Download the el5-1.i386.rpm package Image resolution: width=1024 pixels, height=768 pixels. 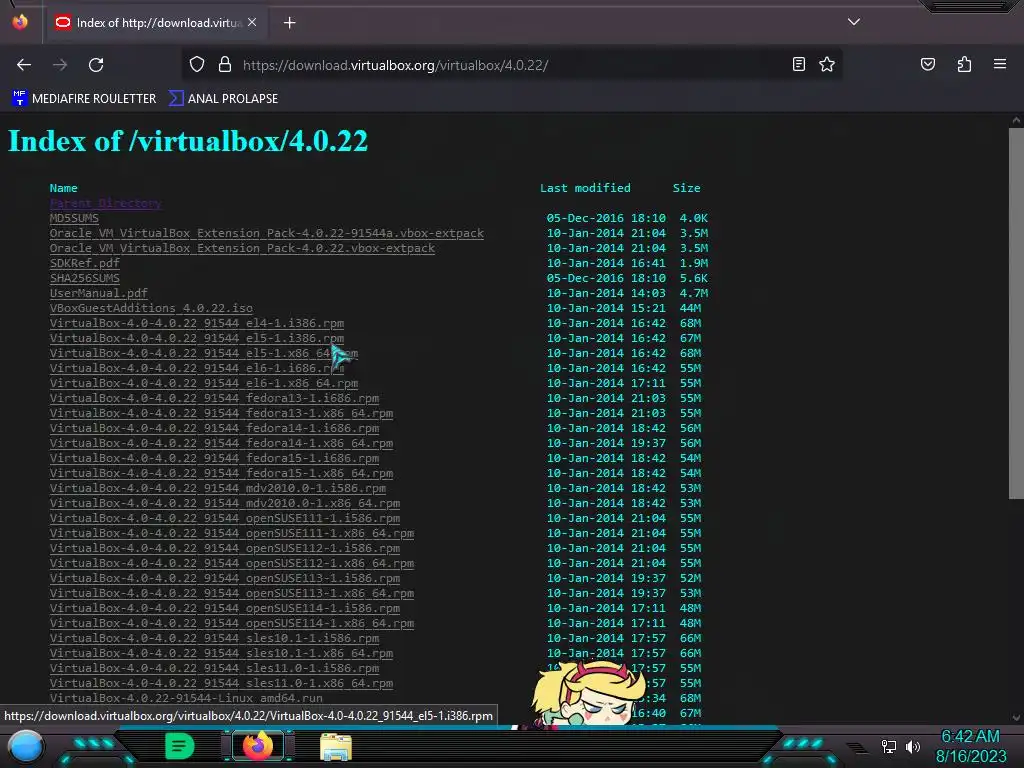(x=197, y=338)
